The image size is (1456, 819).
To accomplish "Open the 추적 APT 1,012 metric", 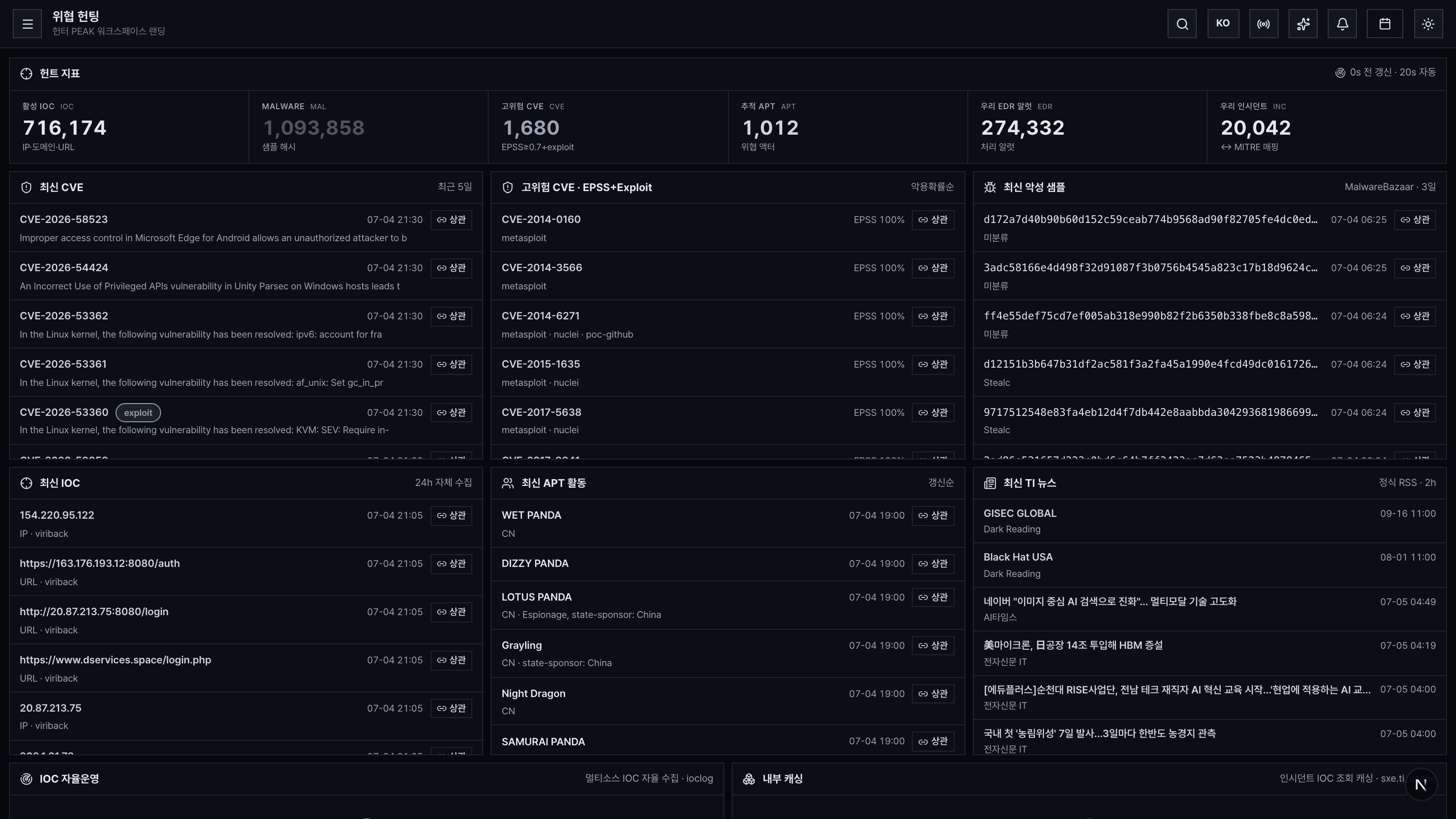I will (x=848, y=126).
